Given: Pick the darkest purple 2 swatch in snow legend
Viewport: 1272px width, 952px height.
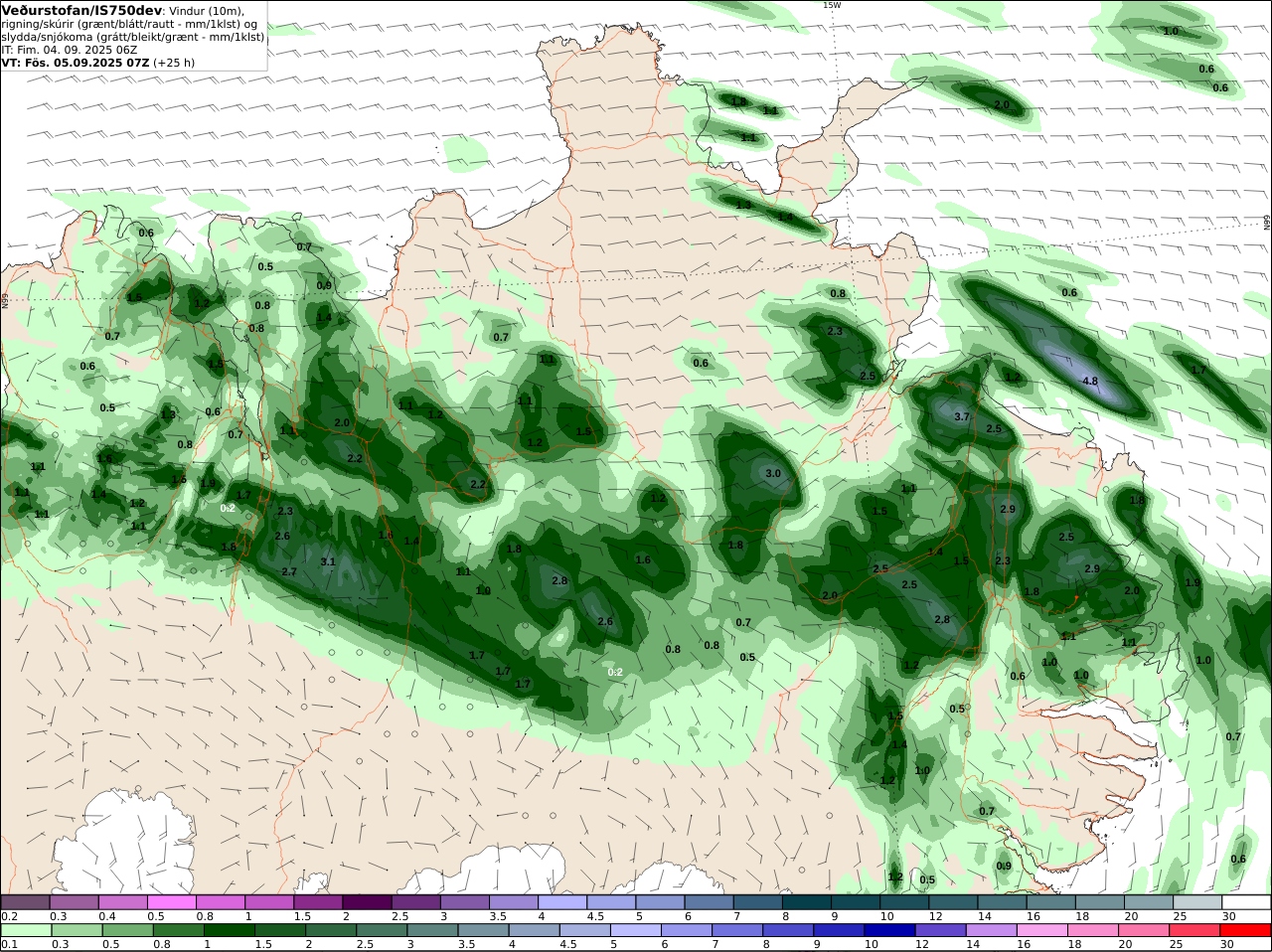Looking at the screenshot, I should (x=368, y=901).
